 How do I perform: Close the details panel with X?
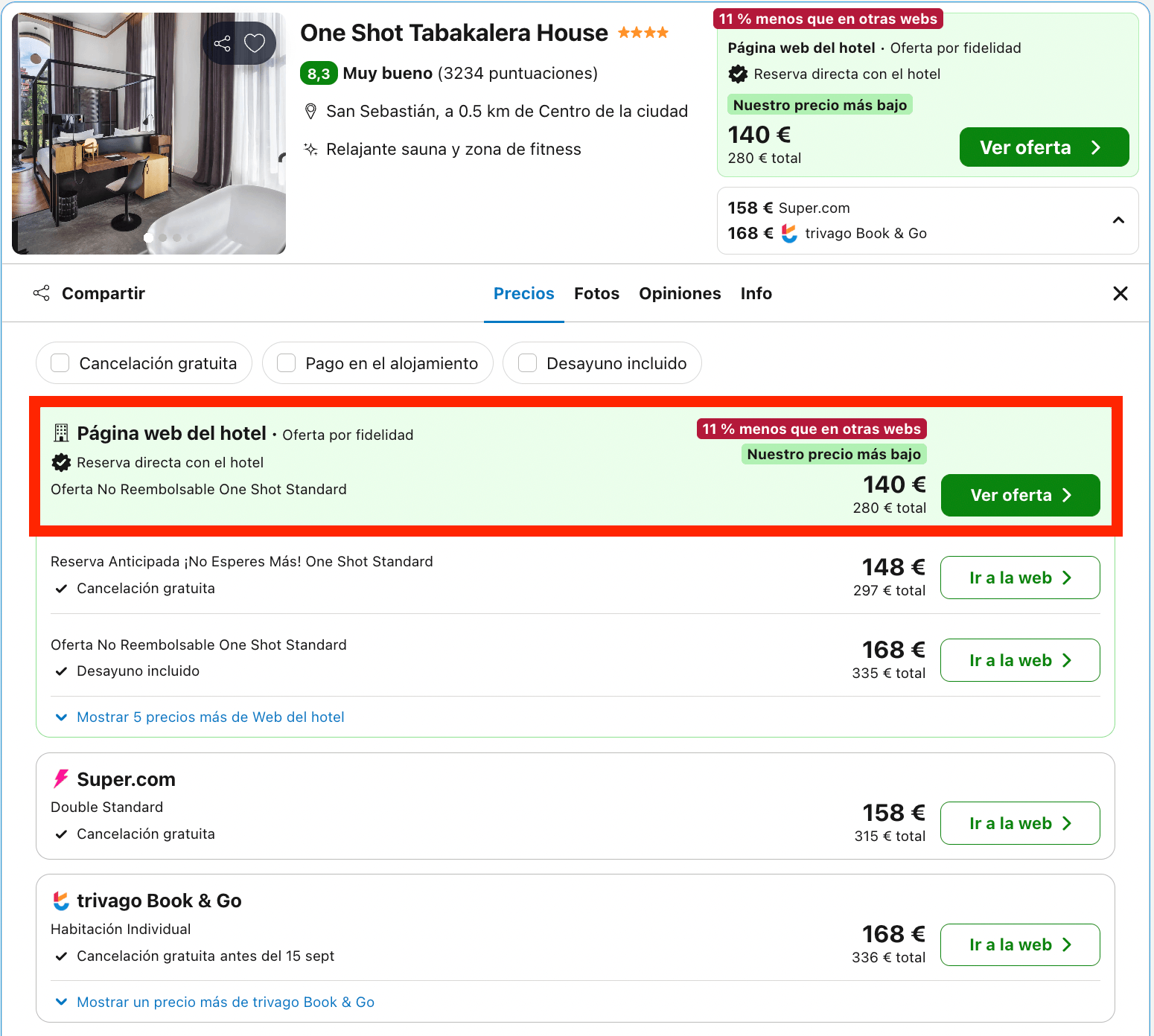click(1120, 293)
